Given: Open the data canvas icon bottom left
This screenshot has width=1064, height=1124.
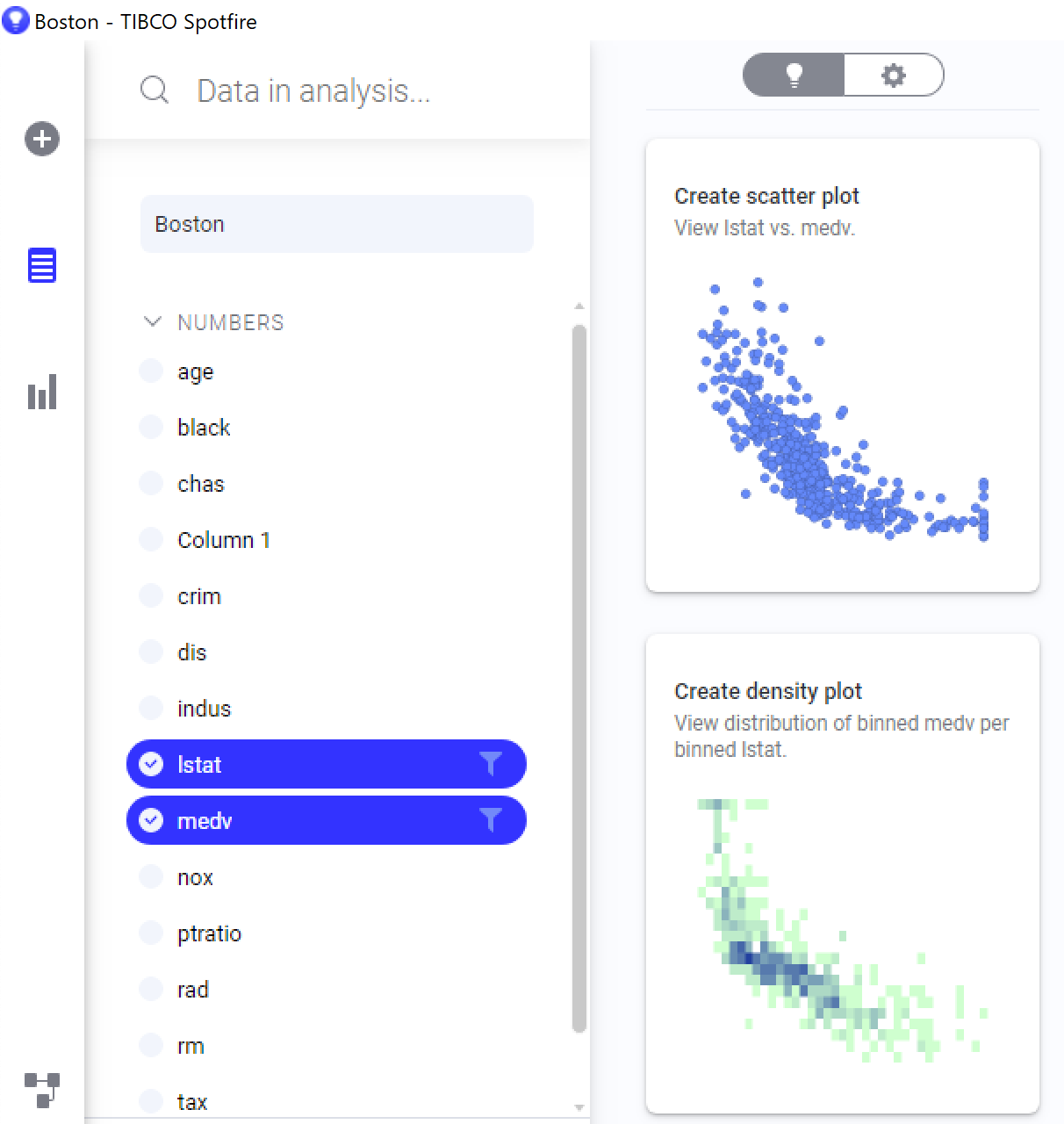Looking at the screenshot, I should (x=41, y=1092).
